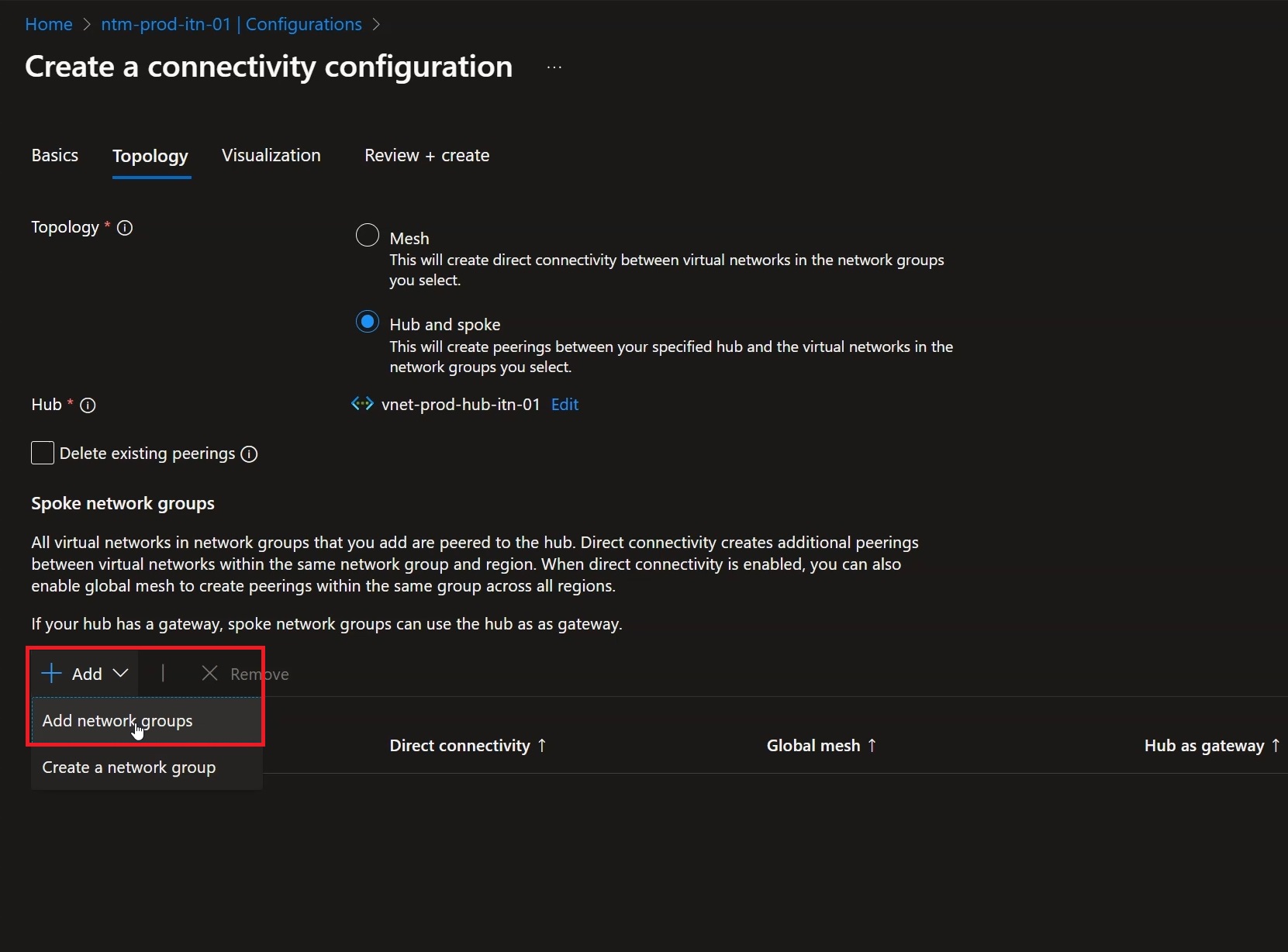
Task: Enable Delete existing peerings checkbox
Action: 43,454
